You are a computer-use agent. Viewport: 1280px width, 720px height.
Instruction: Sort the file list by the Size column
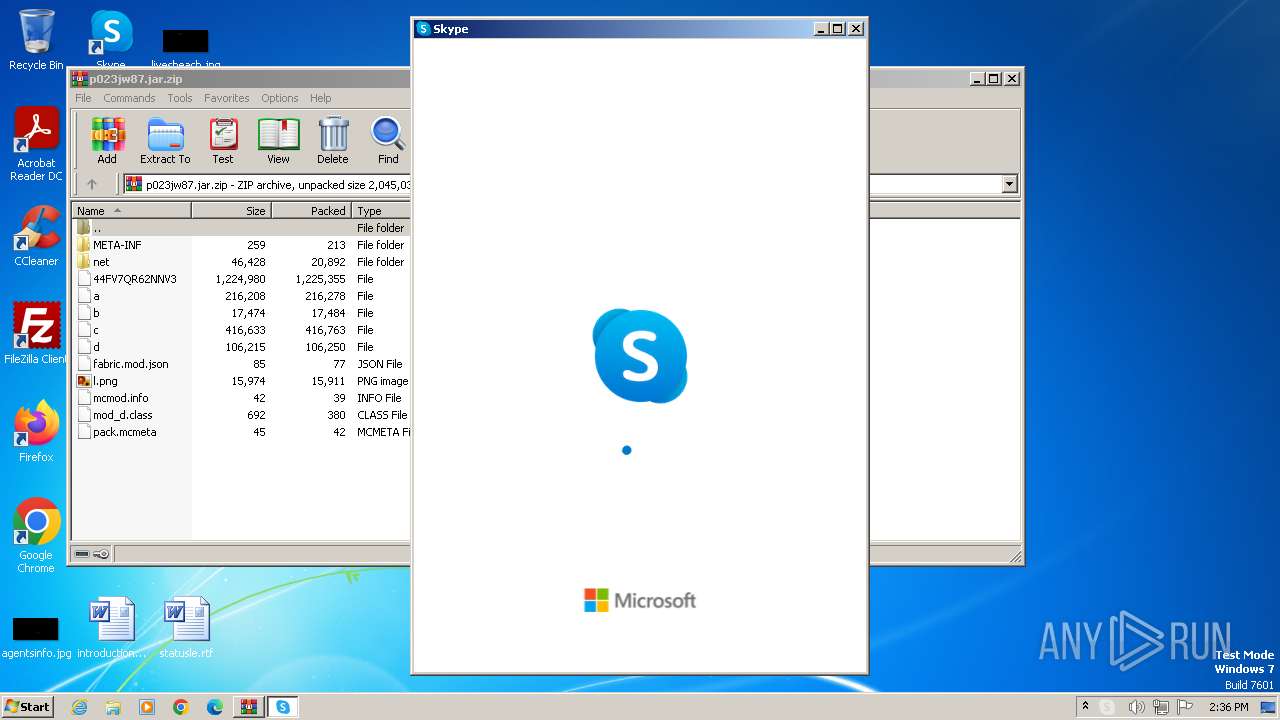(231, 211)
